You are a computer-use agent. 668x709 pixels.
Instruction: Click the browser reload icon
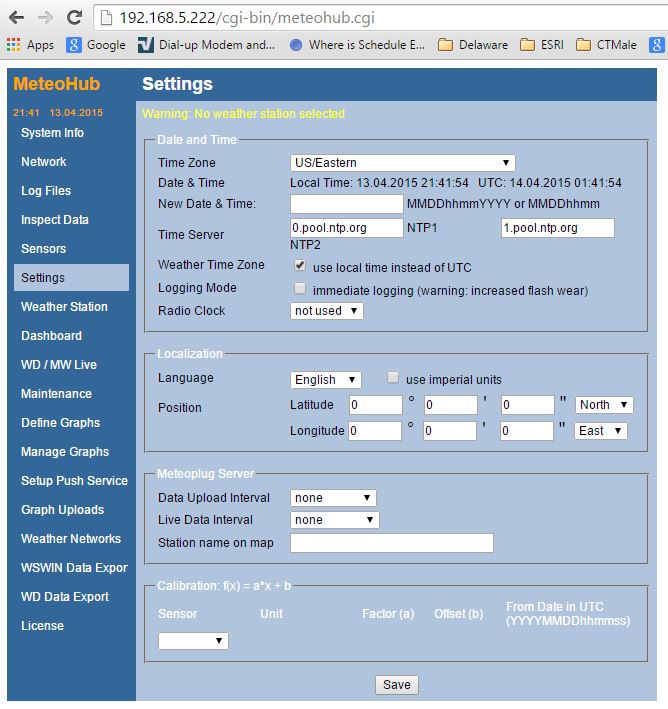tap(74, 17)
